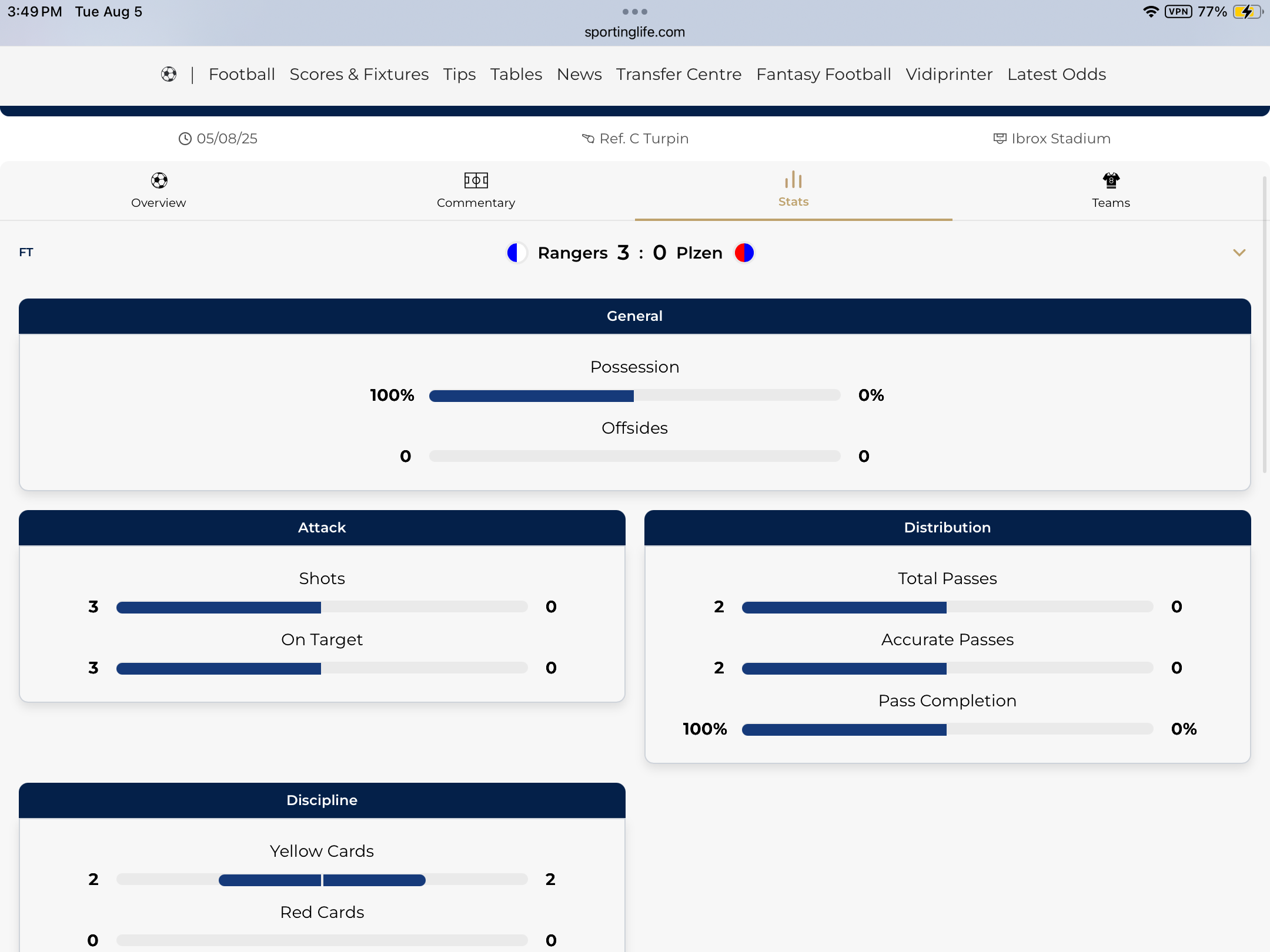Open the Vidiprinter link
Image resolution: width=1270 pixels, height=952 pixels.
[x=949, y=74]
